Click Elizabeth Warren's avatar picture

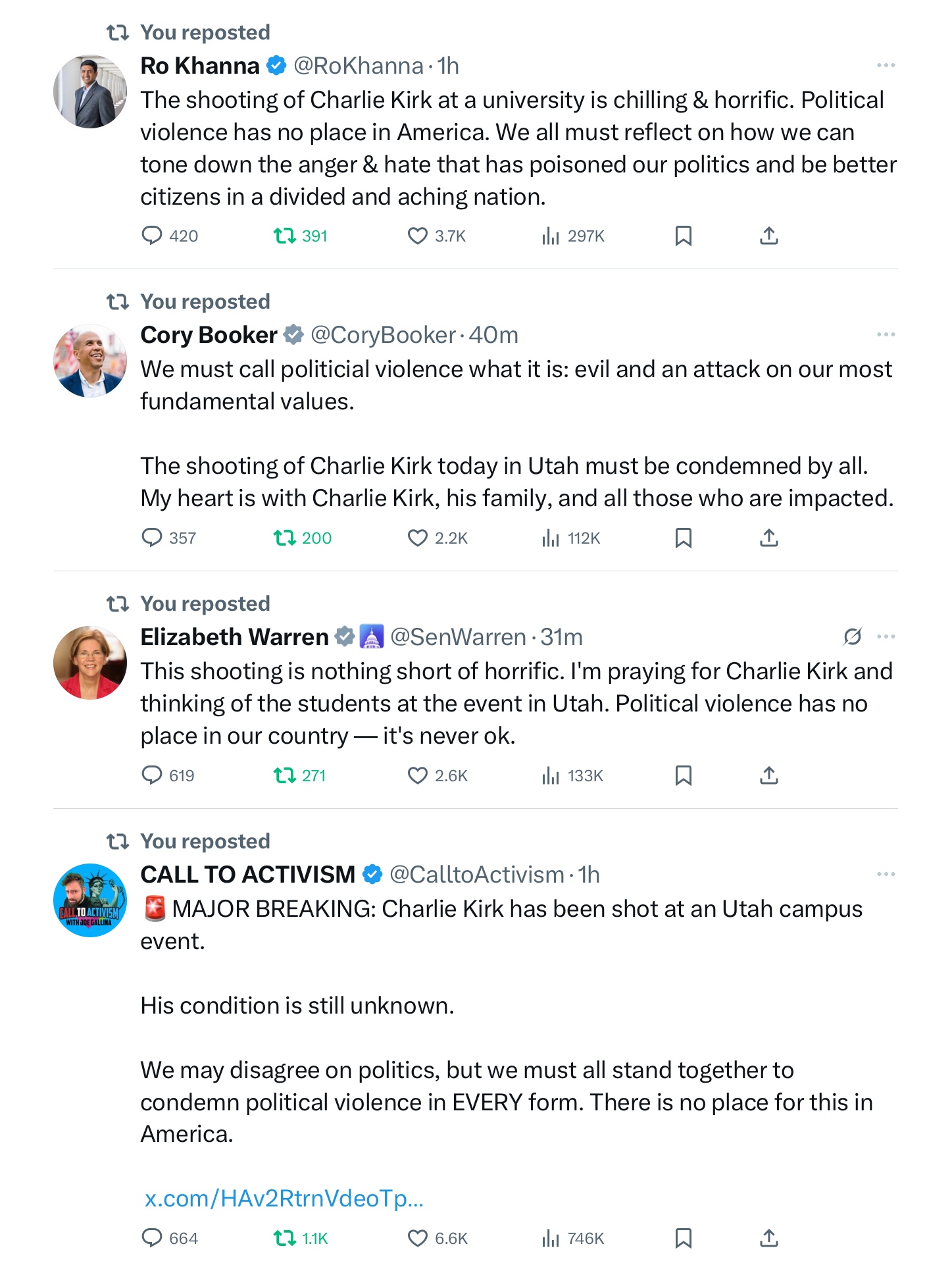tap(90, 663)
